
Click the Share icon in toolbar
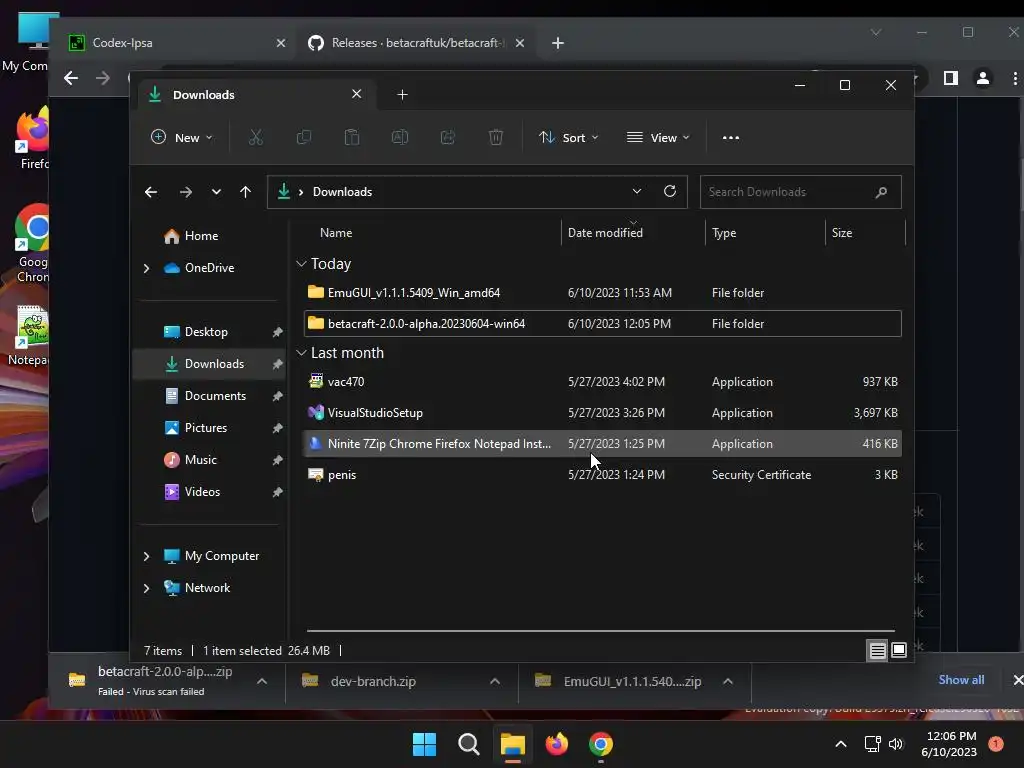click(x=448, y=137)
